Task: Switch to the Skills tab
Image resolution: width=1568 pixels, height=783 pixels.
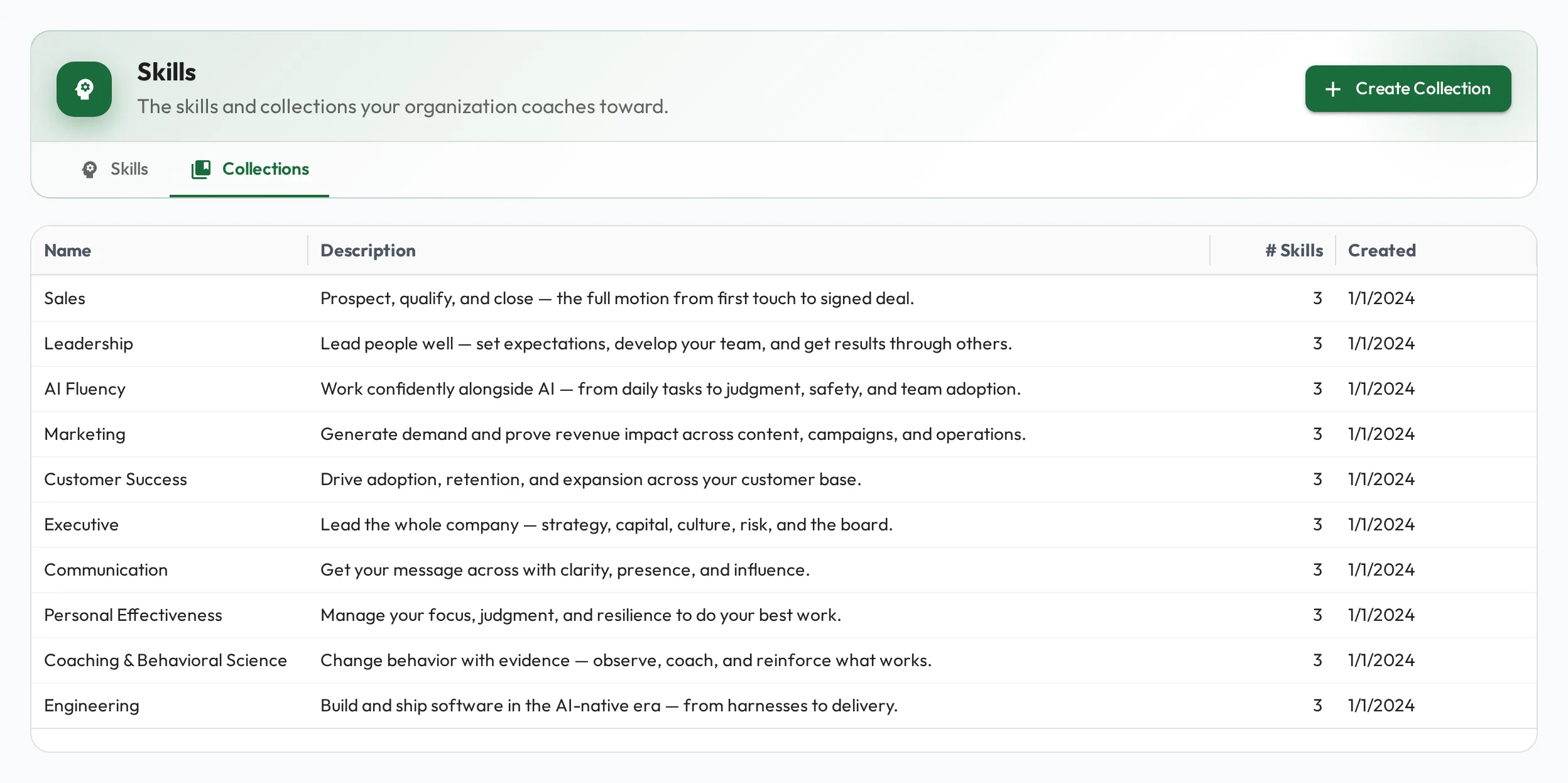Action: [x=115, y=169]
